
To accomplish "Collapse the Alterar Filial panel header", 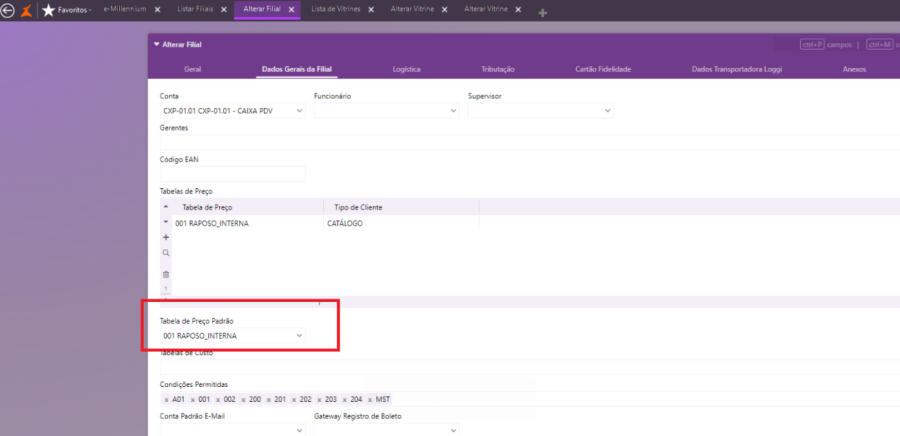I will point(157,44).
